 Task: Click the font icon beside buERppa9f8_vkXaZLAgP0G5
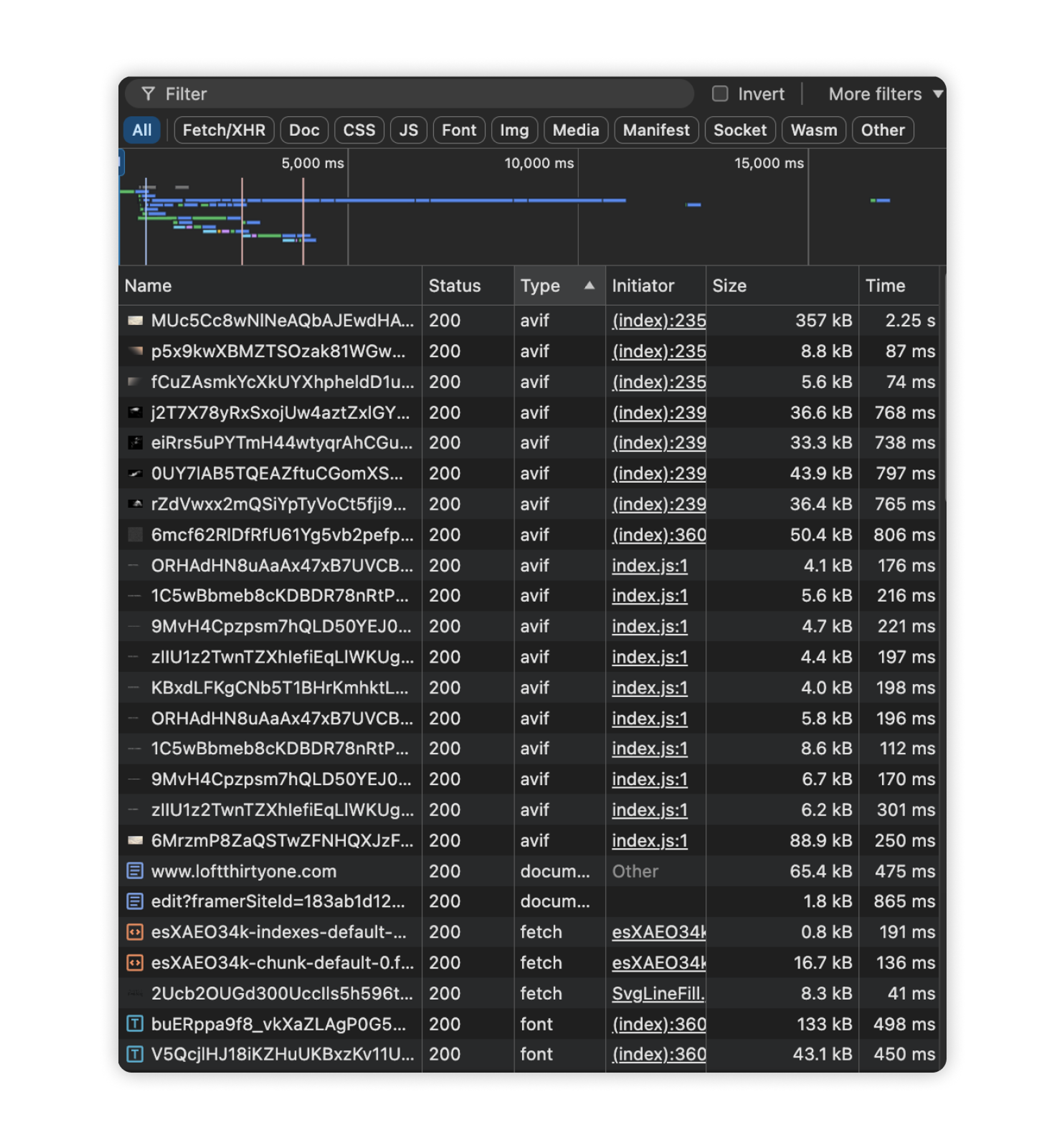coord(135,1024)
